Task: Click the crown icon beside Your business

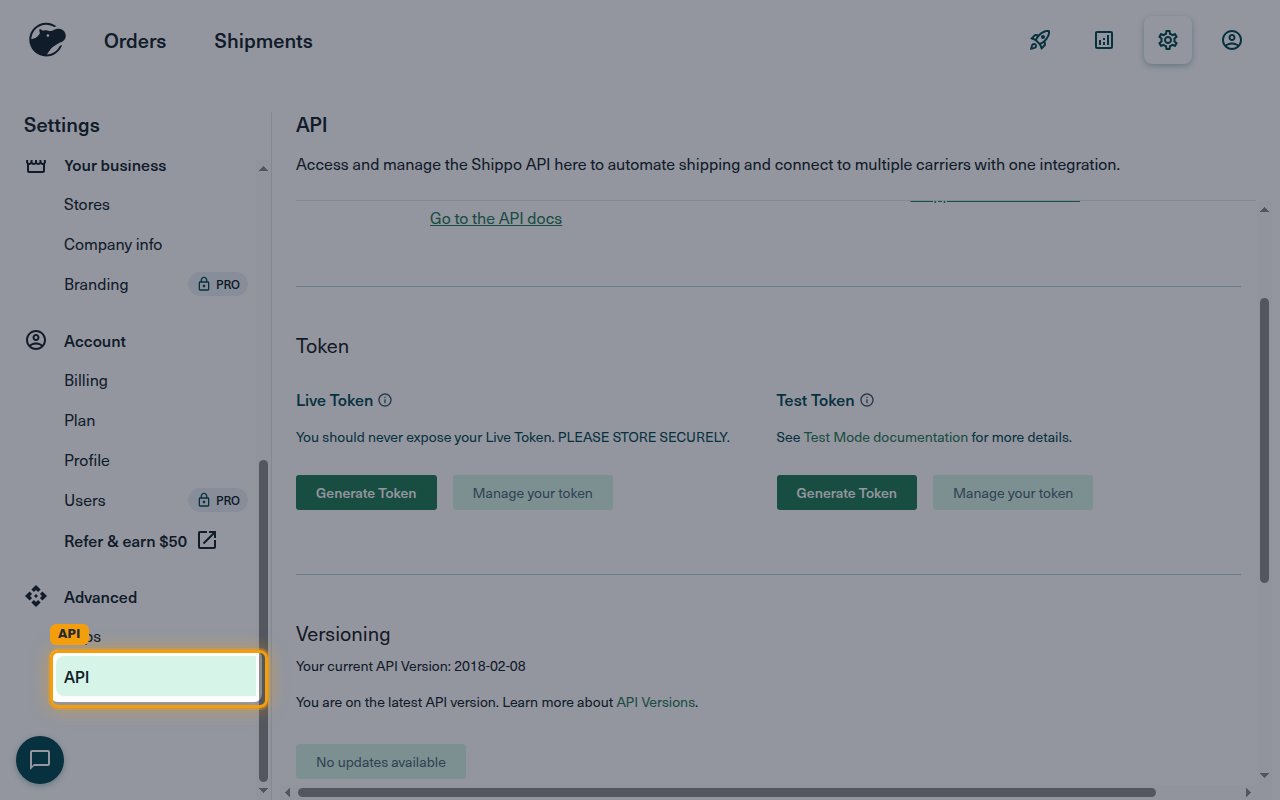Action: point(36,166)
